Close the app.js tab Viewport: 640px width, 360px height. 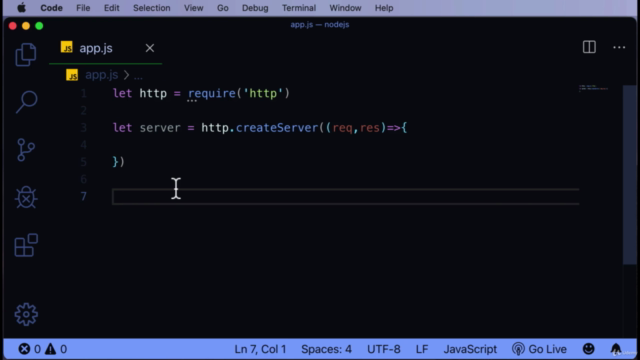point(150,48)
